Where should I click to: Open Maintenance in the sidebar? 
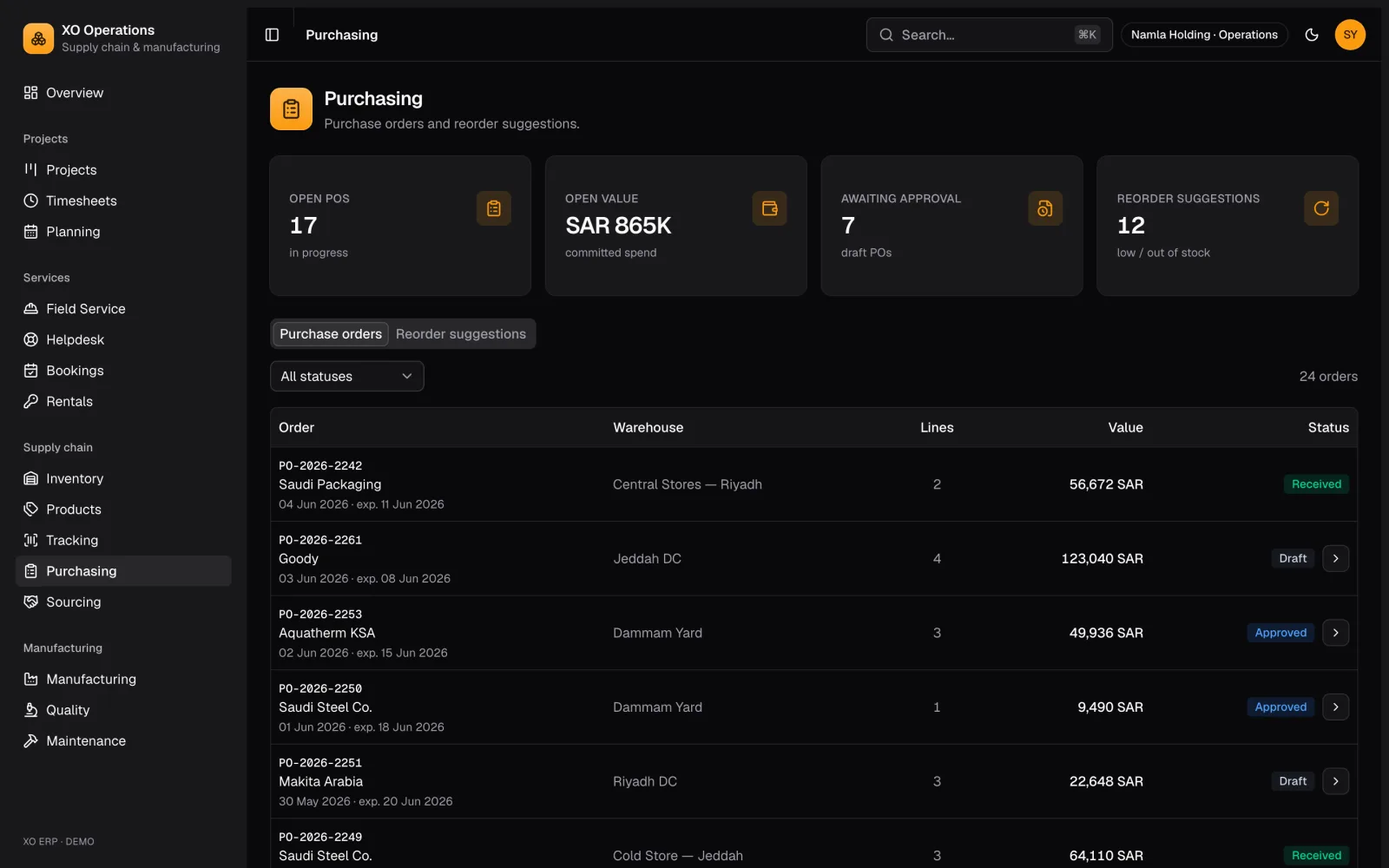click(123, 740)
